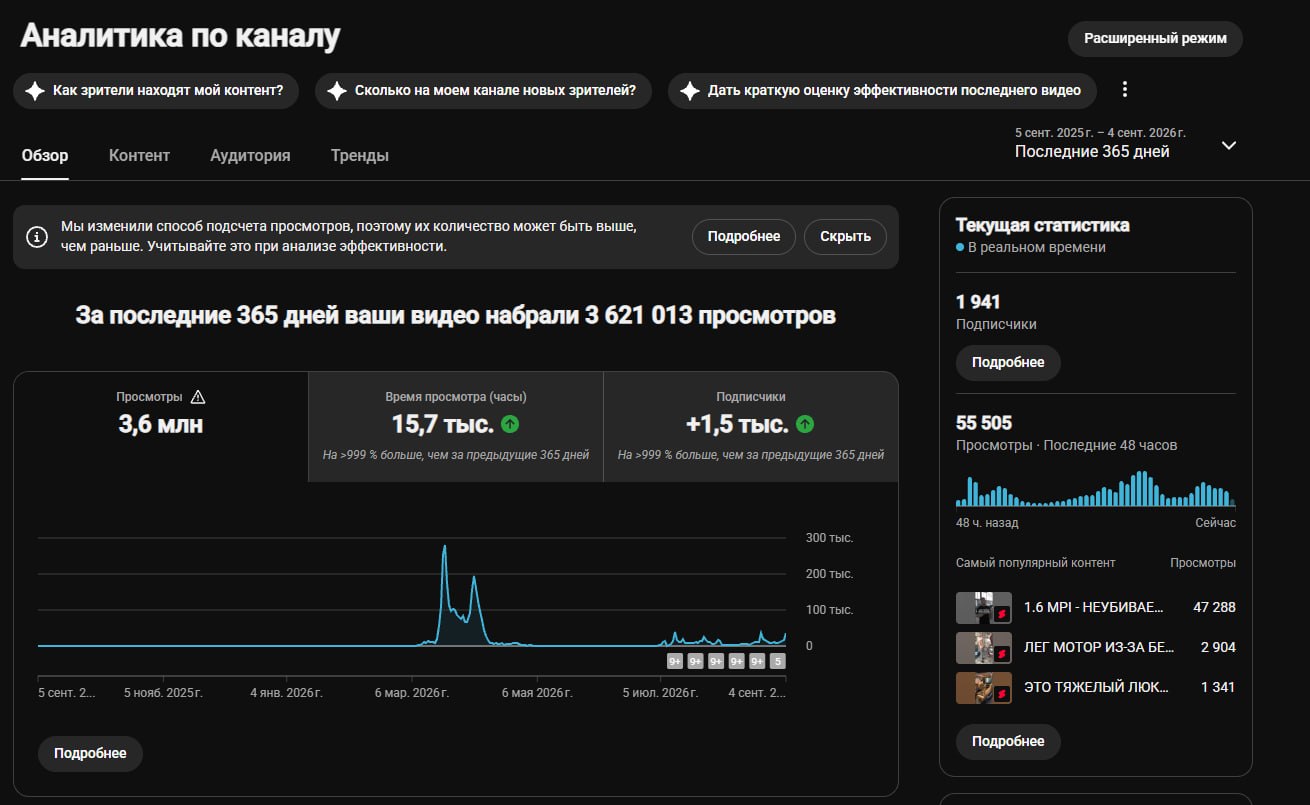Open thumbnail of ЭТО ТЯЖЕЛЫЙ ЛЮК... video
The image size is (1310, 805).
click(x=984, y=688)
